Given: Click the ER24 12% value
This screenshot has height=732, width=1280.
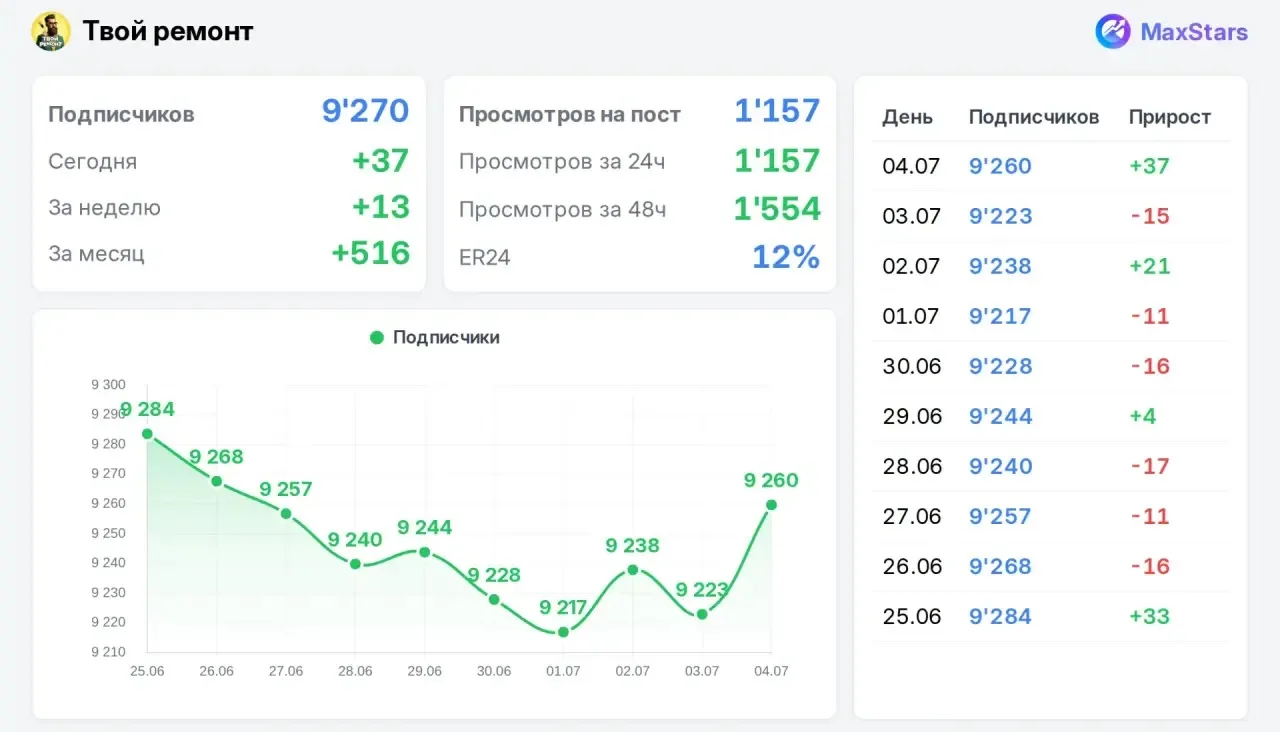Looking at the screenshot, I should point(786,257).
